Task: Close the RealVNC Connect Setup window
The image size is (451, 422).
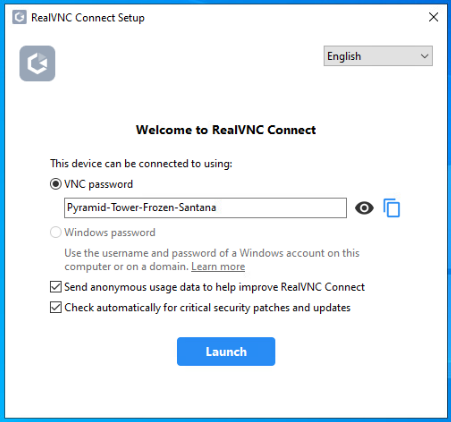Action: click(x=433, y=17)
